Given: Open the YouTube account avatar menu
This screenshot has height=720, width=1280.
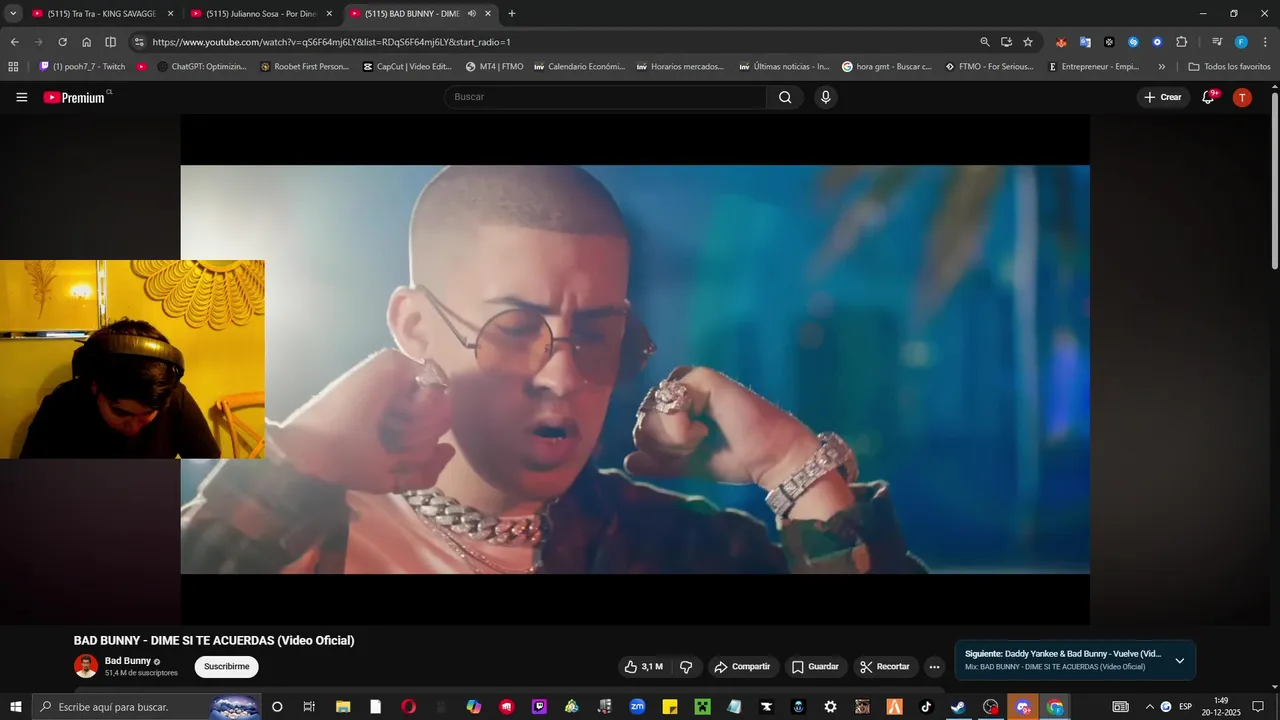Looking at the screenshot, I should click(1242, 97).
